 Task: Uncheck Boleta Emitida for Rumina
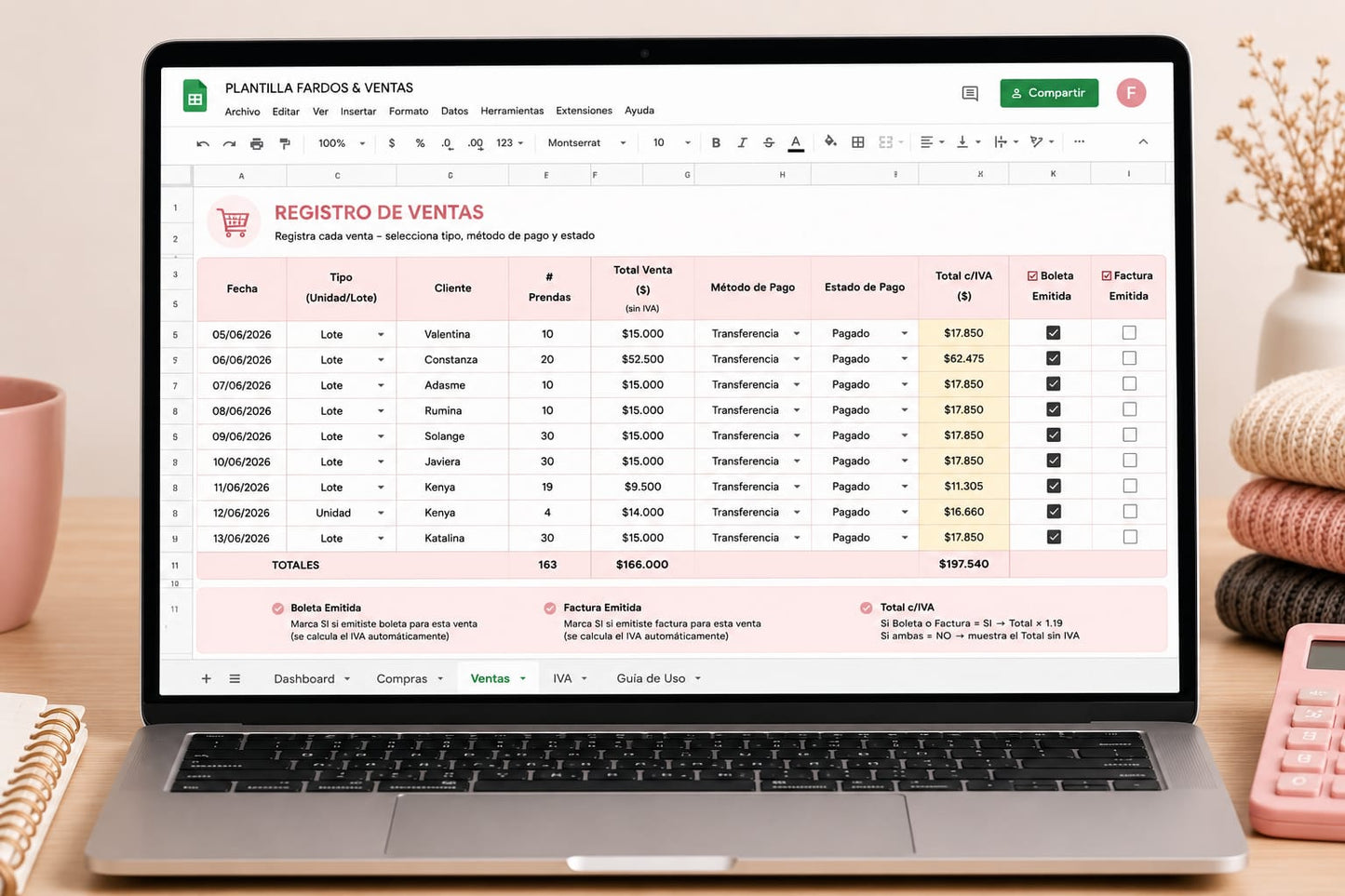(1053, 409)
